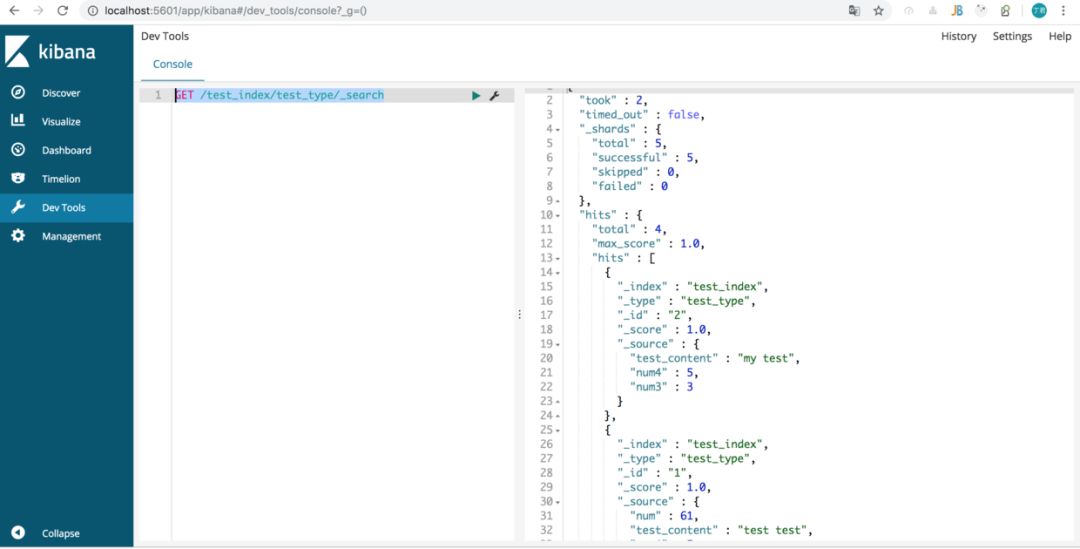Image resolution: width=1080 pixels, height=549 pixels.
Task: Click the browser address bar
Action: point(450,10)
